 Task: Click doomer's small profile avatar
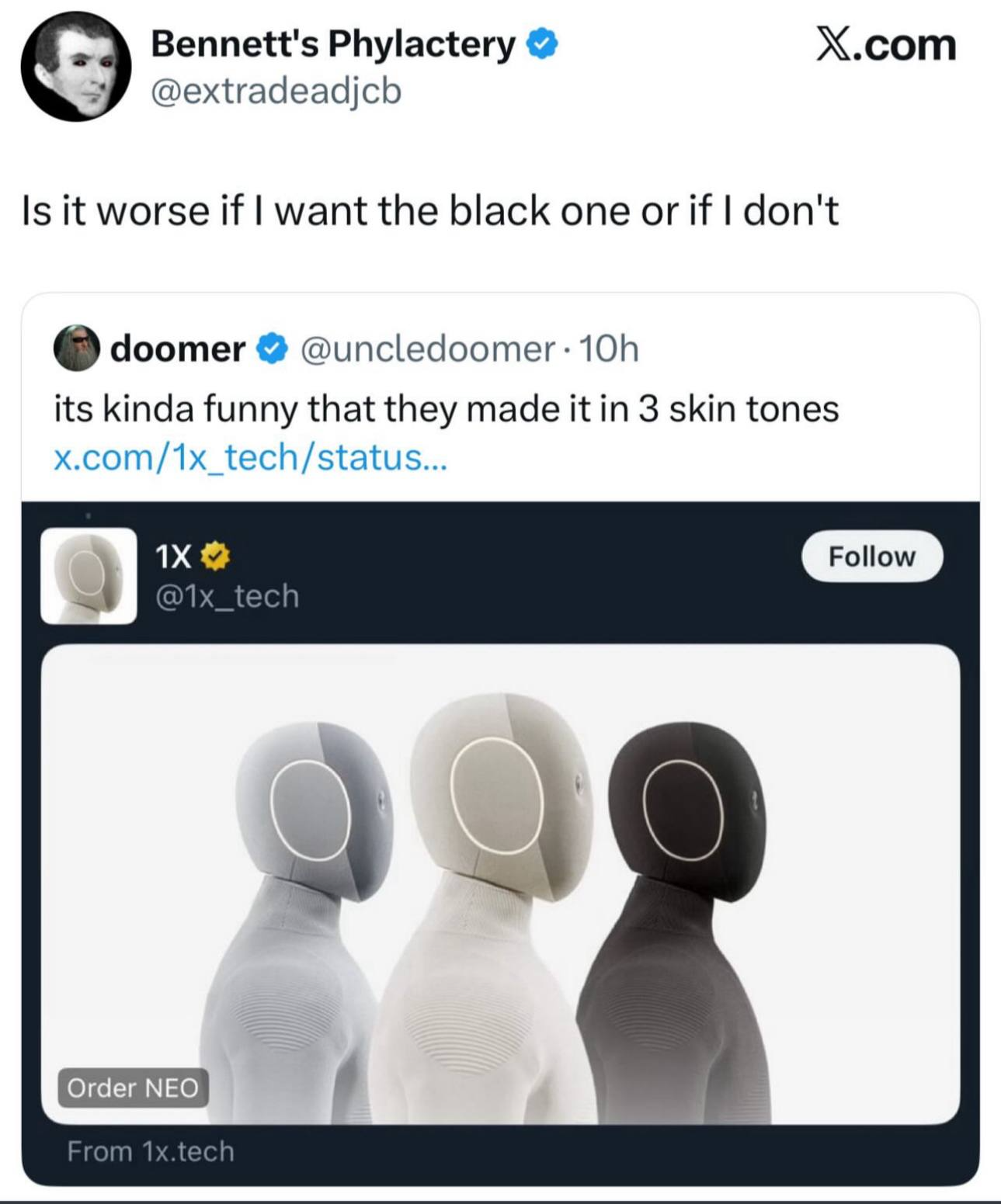pyautogui.click(x=76, y=349)
